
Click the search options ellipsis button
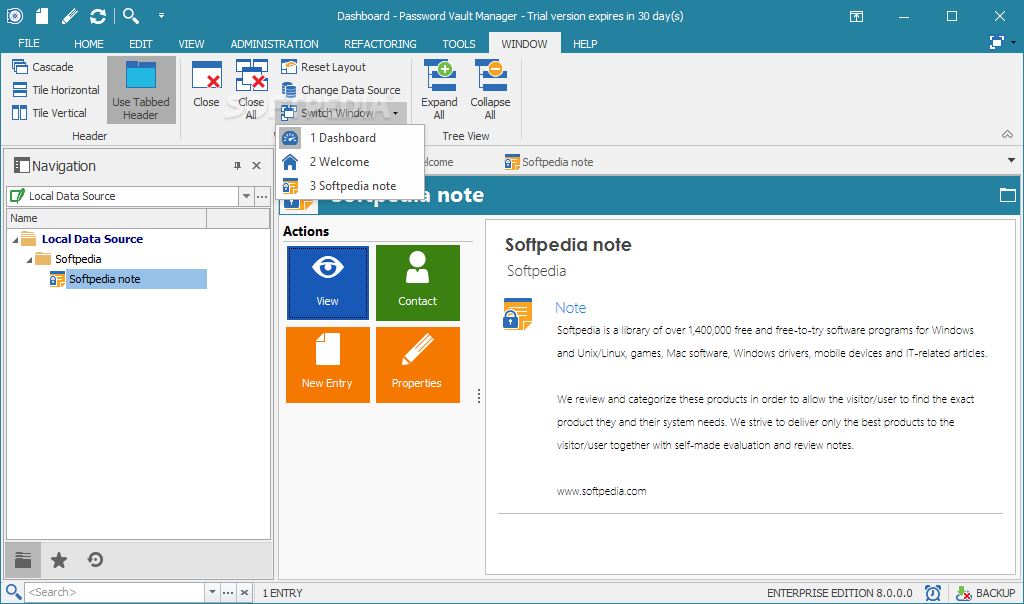point(228,592)
